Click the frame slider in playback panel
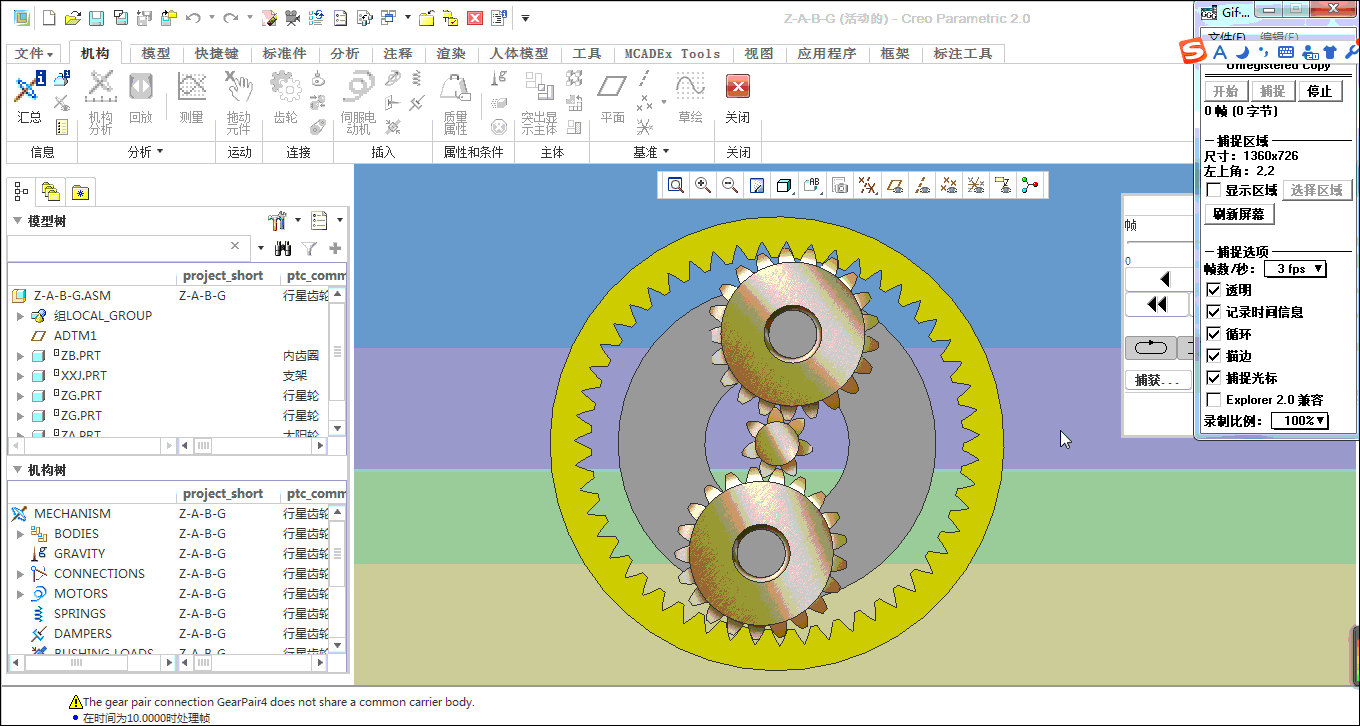This screenshot has height=726, width=1360. pyautogui.click(x=1159, y=241)
